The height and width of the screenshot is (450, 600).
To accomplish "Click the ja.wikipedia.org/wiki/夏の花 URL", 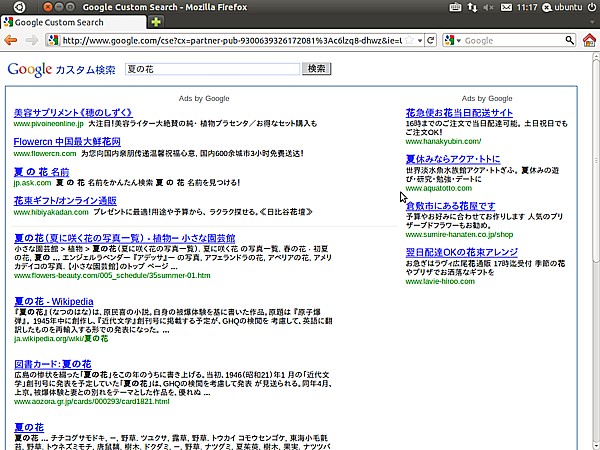I will click(x=61, y=339).
